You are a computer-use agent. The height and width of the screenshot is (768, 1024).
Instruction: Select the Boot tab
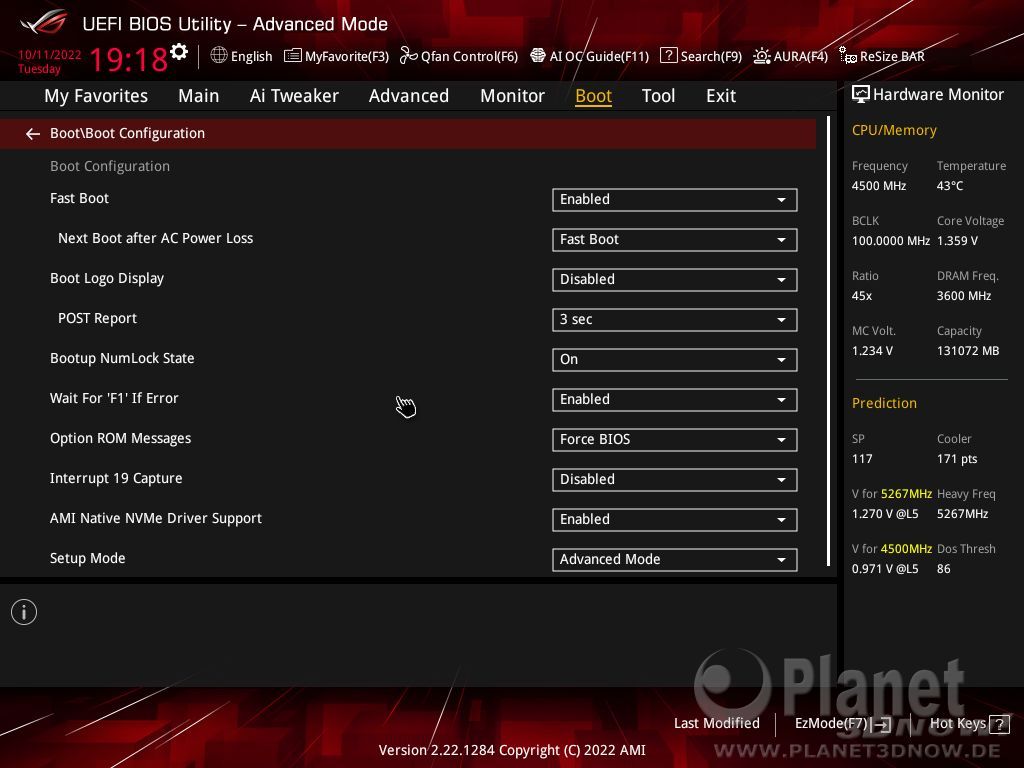coord(593,96)
